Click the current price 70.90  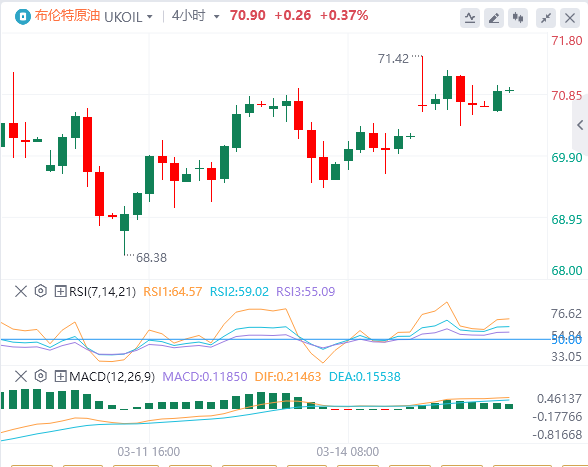pyautogui.click(x=248, y=15)
